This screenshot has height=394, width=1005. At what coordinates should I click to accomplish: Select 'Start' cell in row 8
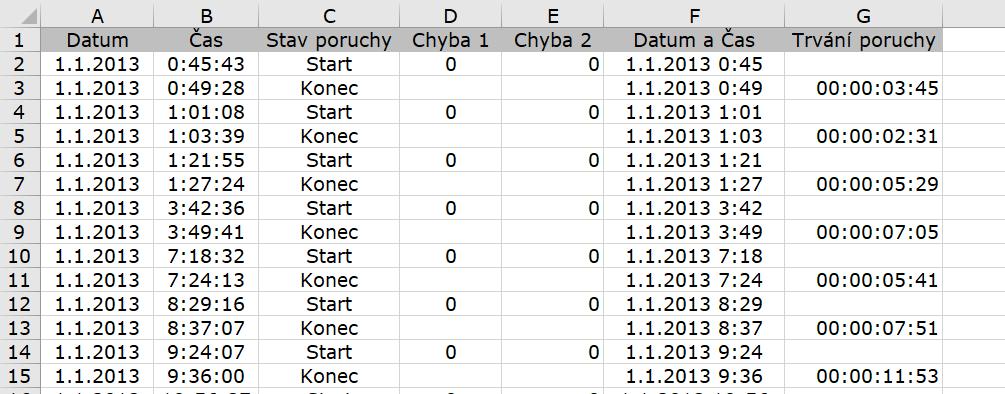[329, 208]
